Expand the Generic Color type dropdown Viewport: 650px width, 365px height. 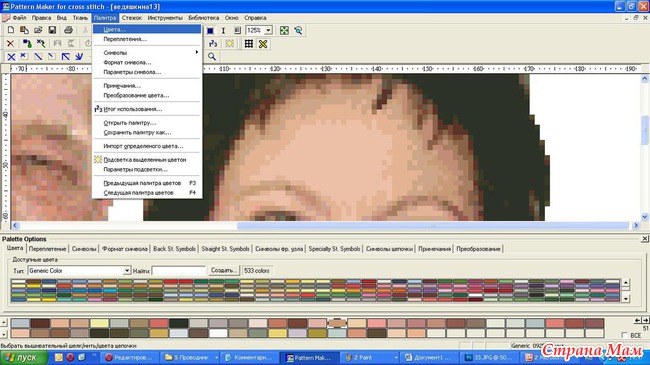coord(127,271)
